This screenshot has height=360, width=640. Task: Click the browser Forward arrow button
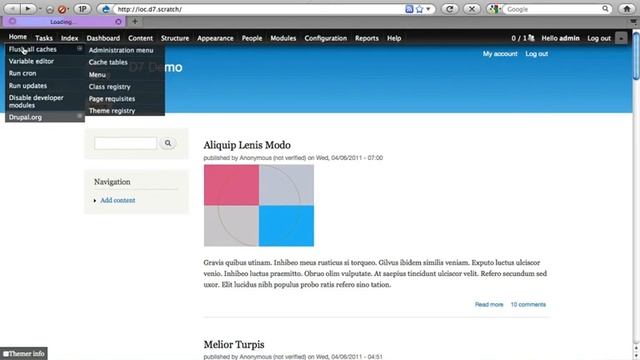[x=27, y=9]
